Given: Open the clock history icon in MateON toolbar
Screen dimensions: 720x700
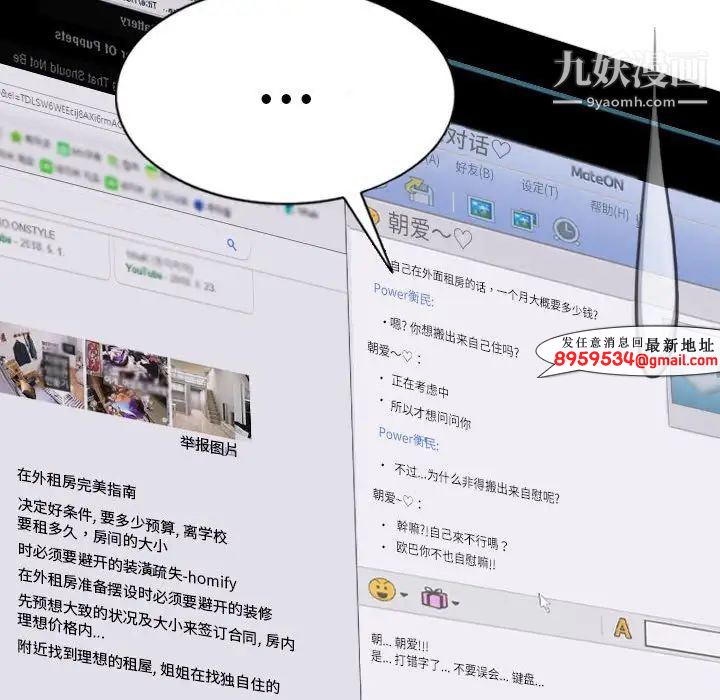Looking at the screenshot, I should pos(566,230).
